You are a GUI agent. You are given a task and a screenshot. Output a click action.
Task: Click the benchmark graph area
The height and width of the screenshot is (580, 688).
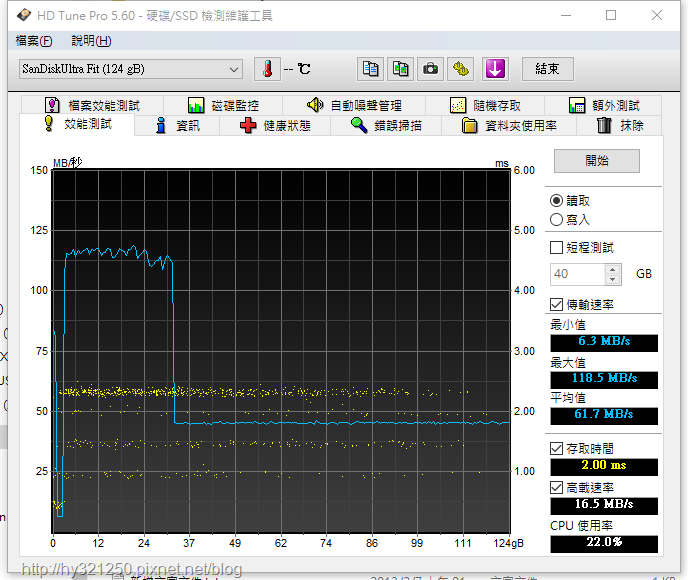click(x=281, y=351)
